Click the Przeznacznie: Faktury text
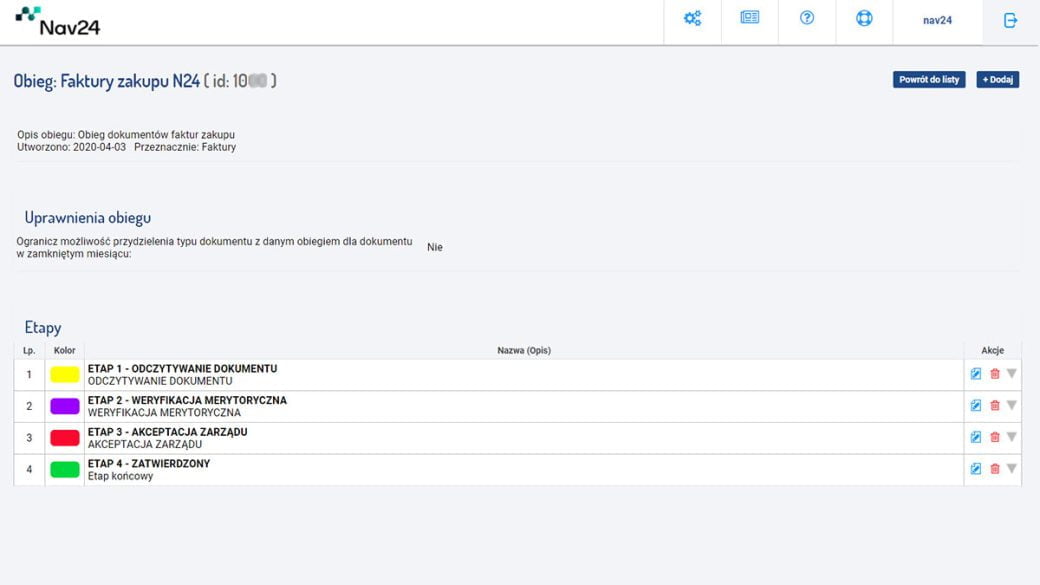Screen dimensions: 1040x585 pos(185,147)
